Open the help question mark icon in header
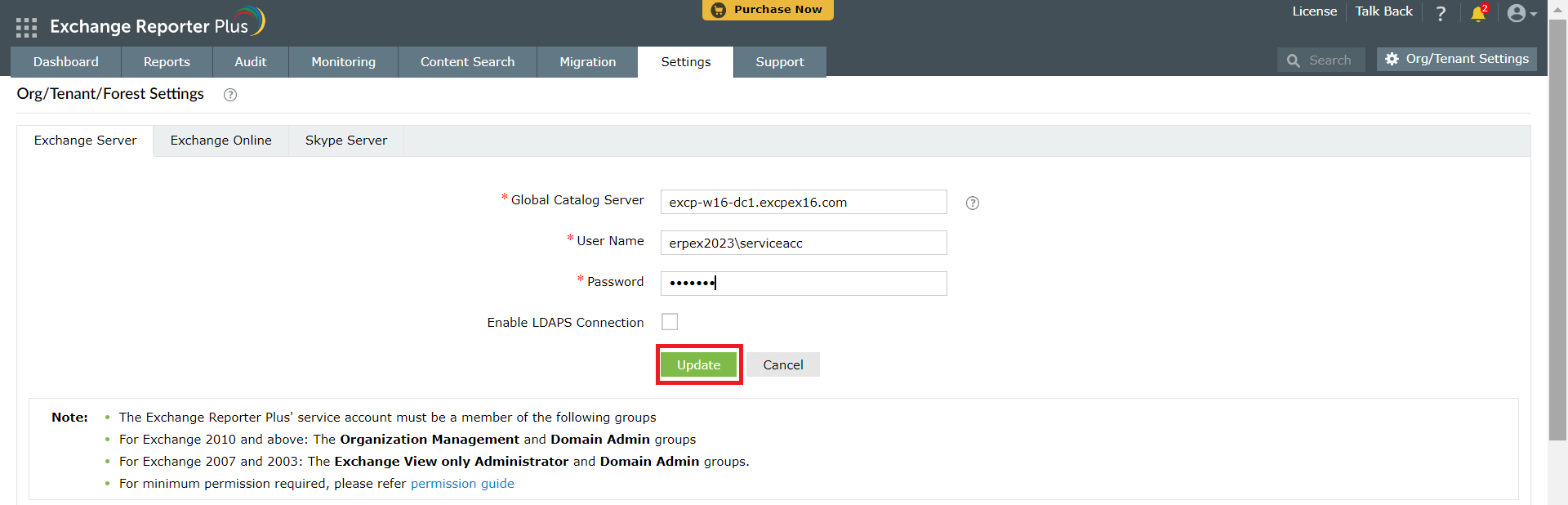Image resolution: width=1568 pixels, height=505 pixels. coord(1441,14)
